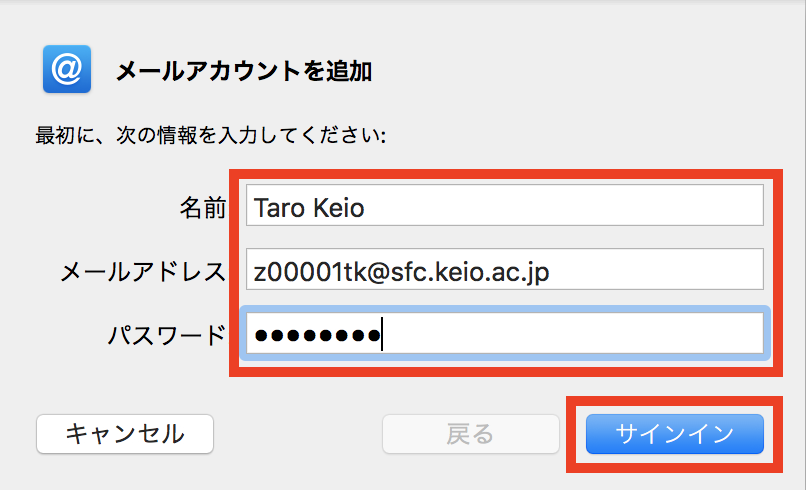The image size is (806, 490).
Task: Click the メールアカウントを追加 dialog title
Action: 244,71
